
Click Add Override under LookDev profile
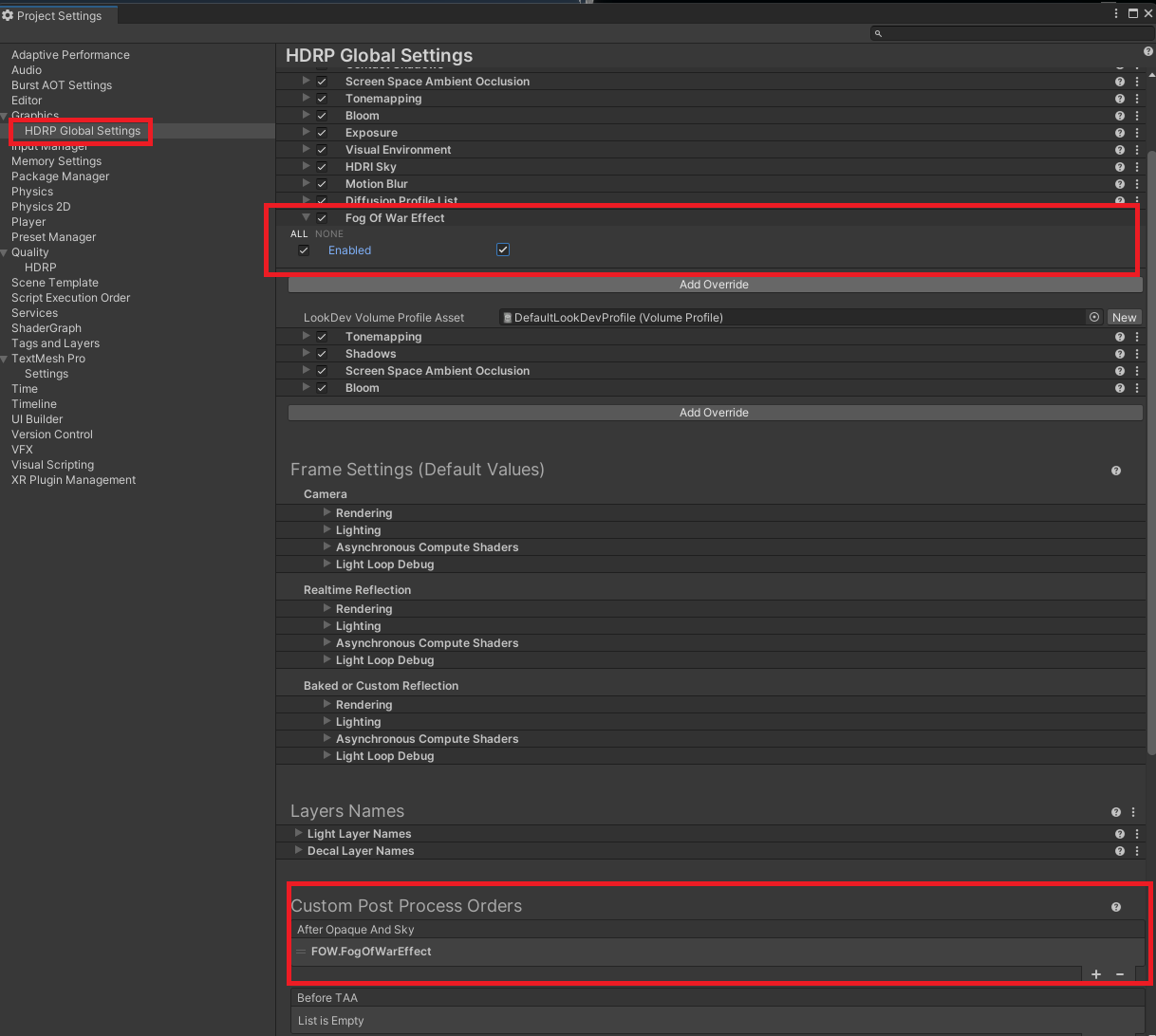(715, 413)
